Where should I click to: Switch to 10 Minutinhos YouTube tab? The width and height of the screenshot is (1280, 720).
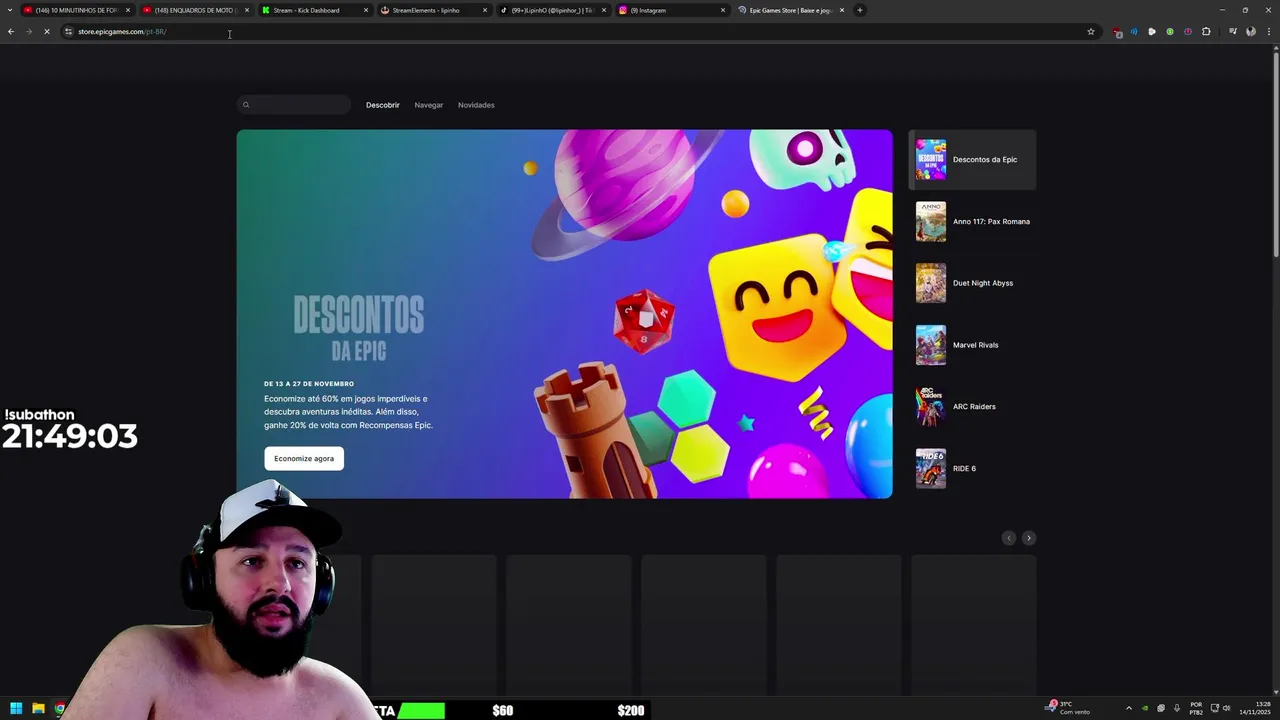point(78,10)
